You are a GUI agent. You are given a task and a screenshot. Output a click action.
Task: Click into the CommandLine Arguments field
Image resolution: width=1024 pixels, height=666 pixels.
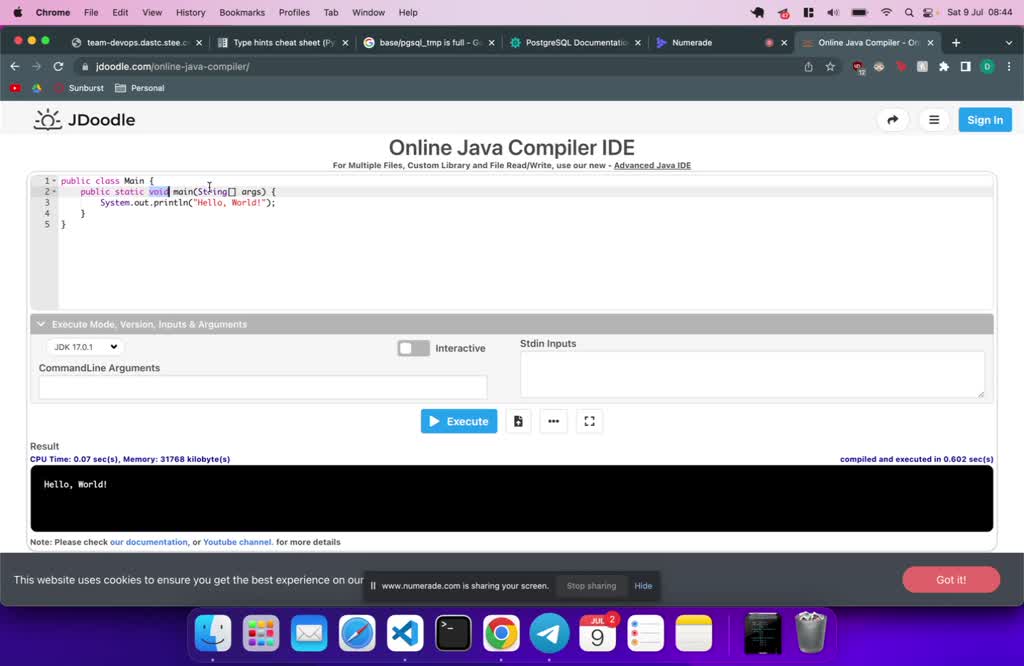[262, 387]
